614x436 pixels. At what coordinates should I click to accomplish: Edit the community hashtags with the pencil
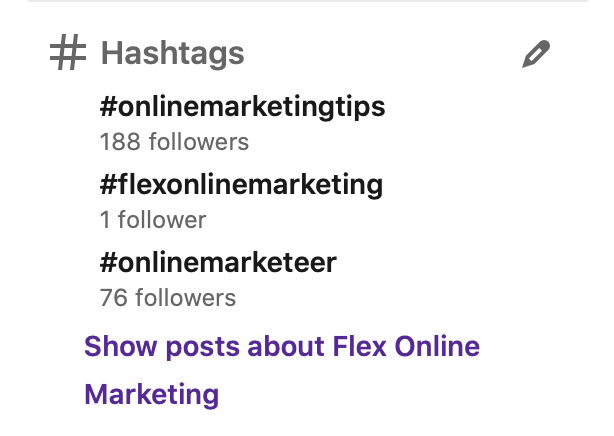(536, 54)
